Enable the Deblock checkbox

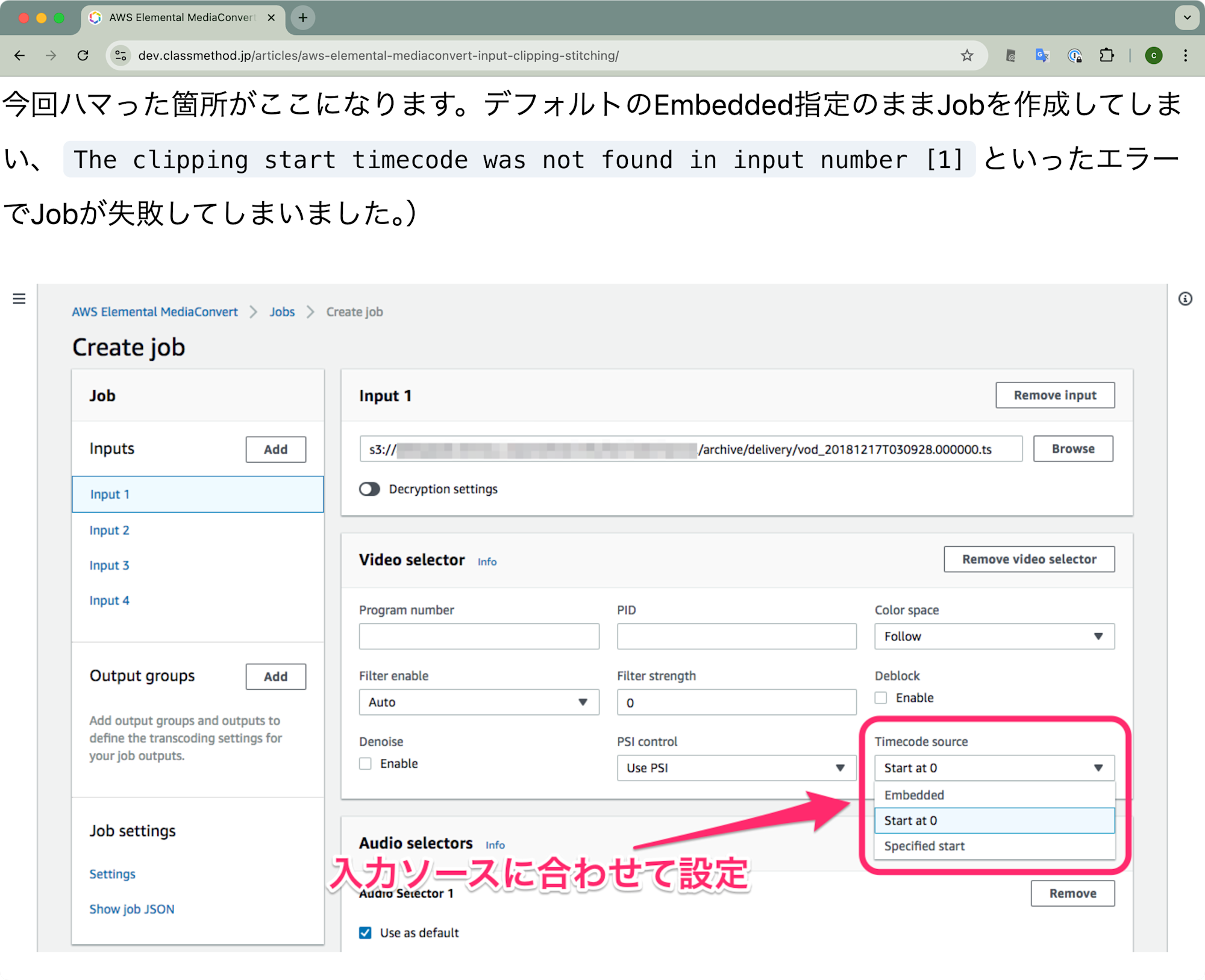click(881, 698)
